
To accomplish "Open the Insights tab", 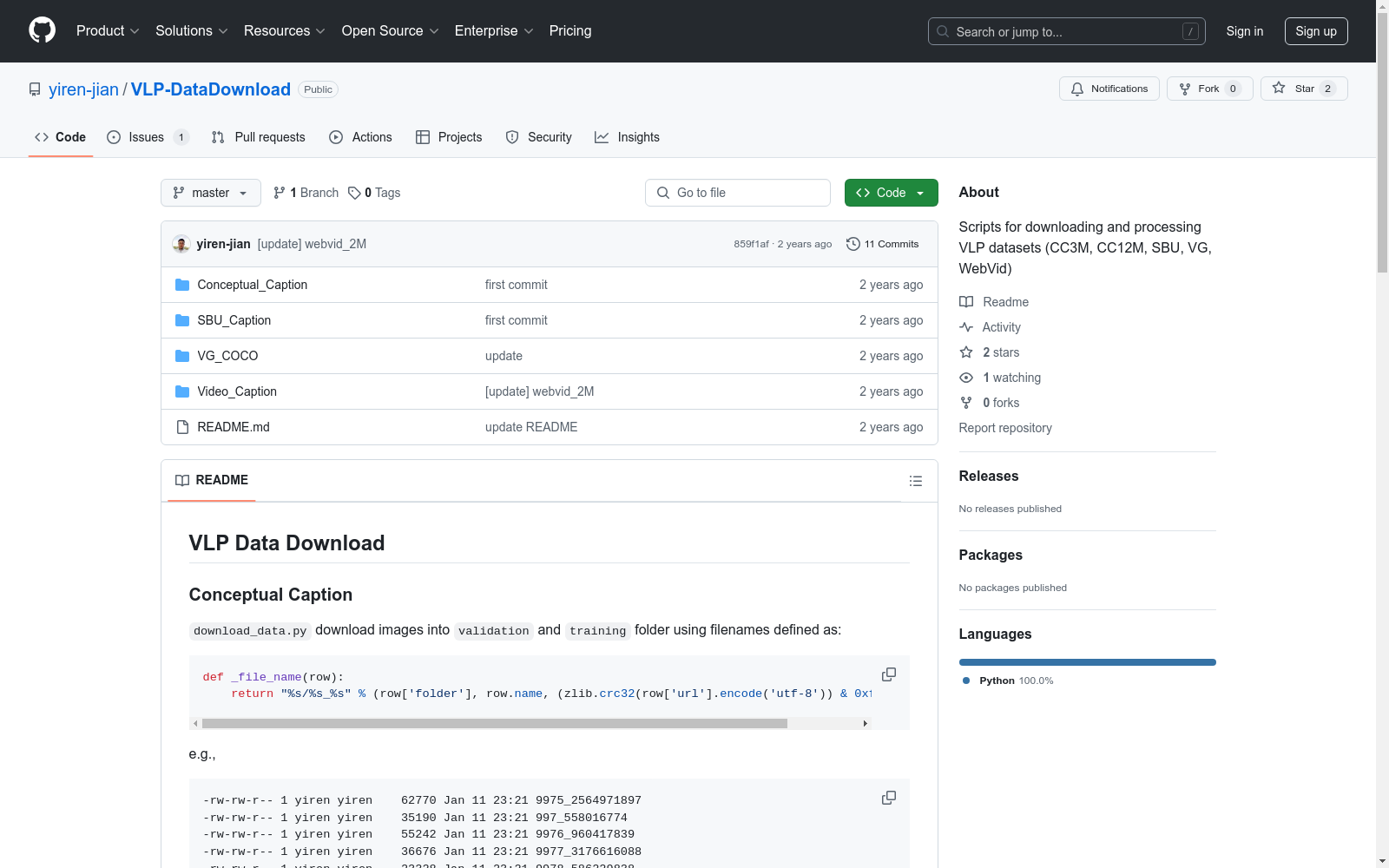I will pos(627,137).
